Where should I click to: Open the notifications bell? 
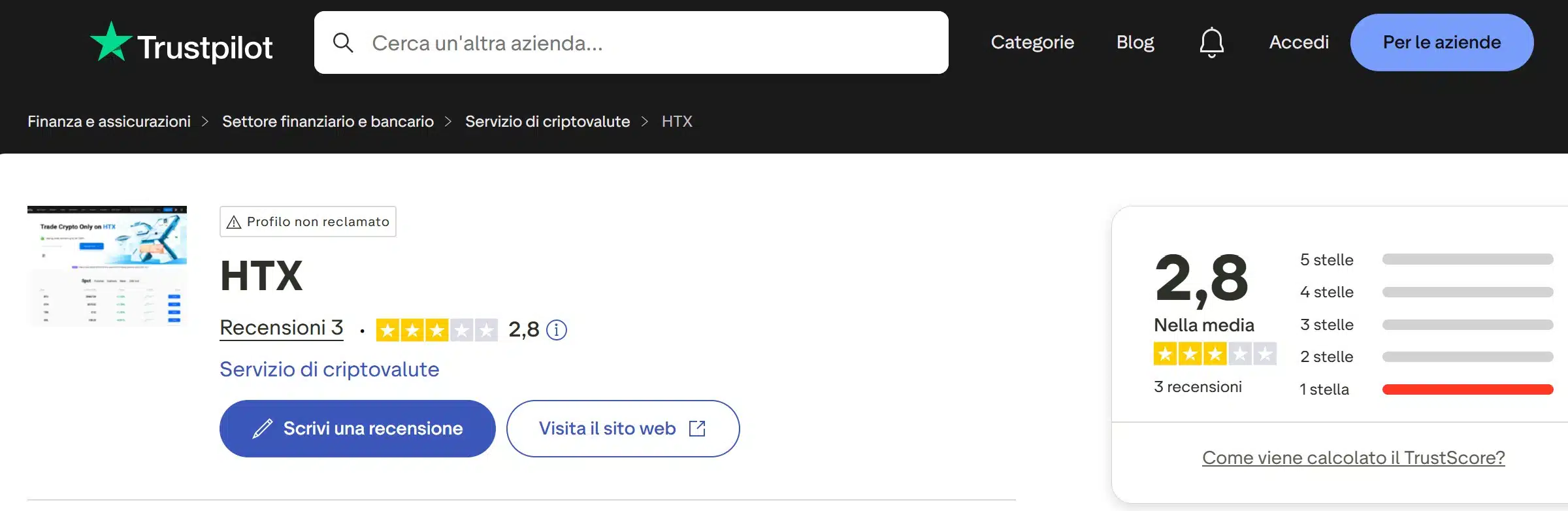[x=1211, y=42]
